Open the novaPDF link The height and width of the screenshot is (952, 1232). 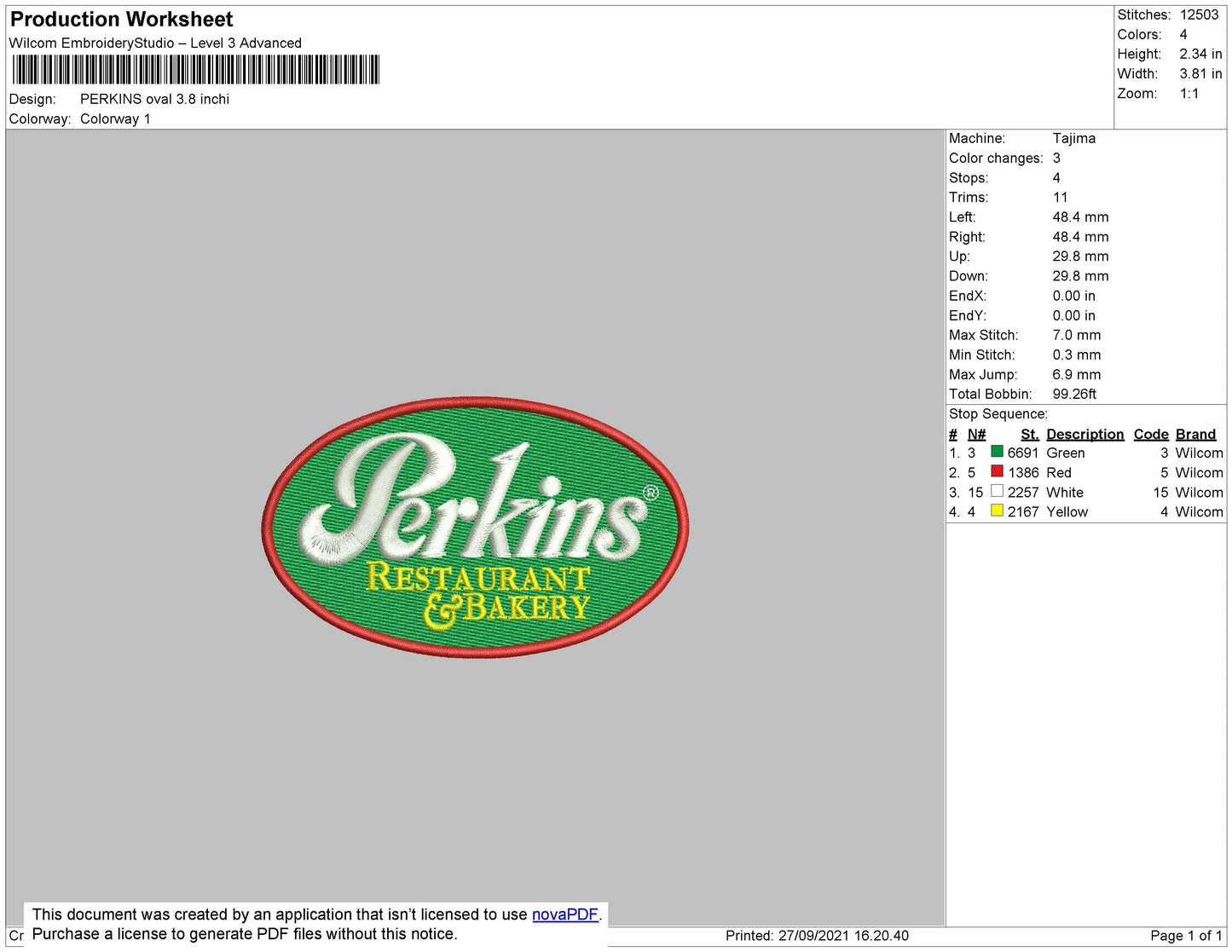[x=565, y=914]
